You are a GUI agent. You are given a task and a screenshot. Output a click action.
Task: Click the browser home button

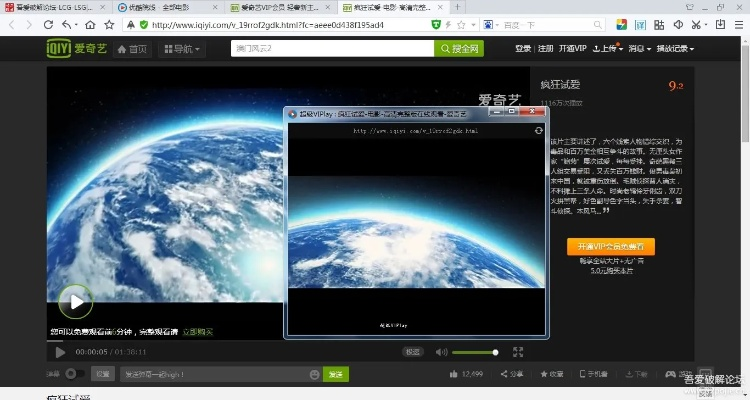pyautogui.click(x=91, y=24)
